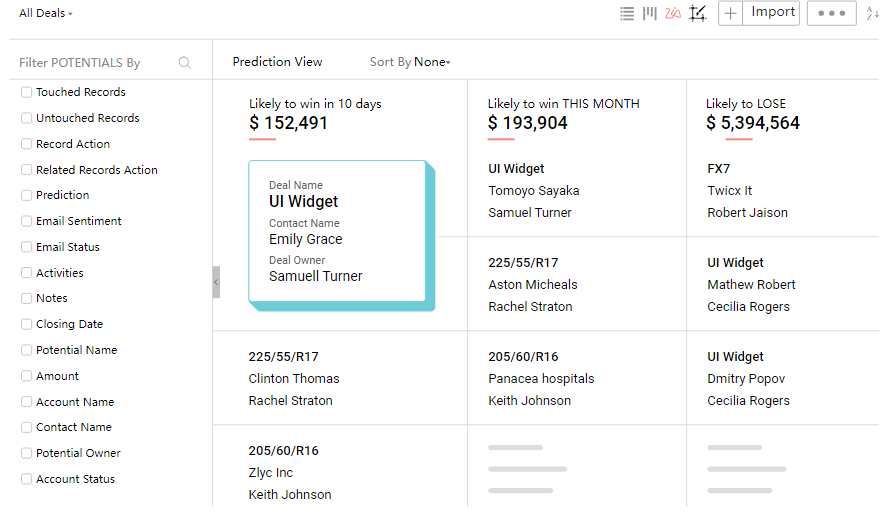Image resolution: width=893 pixels, height=521 pixels.
Task: Check the Touched Records filter
Action: 27,92
